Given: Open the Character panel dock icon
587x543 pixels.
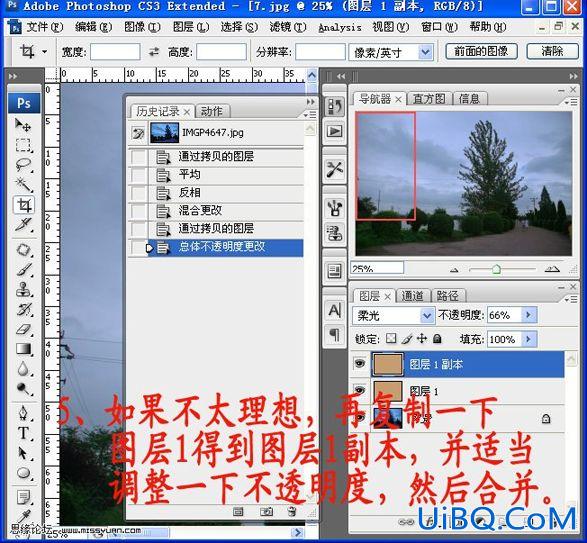Looking at the screenshot, I should pos(334,310).
